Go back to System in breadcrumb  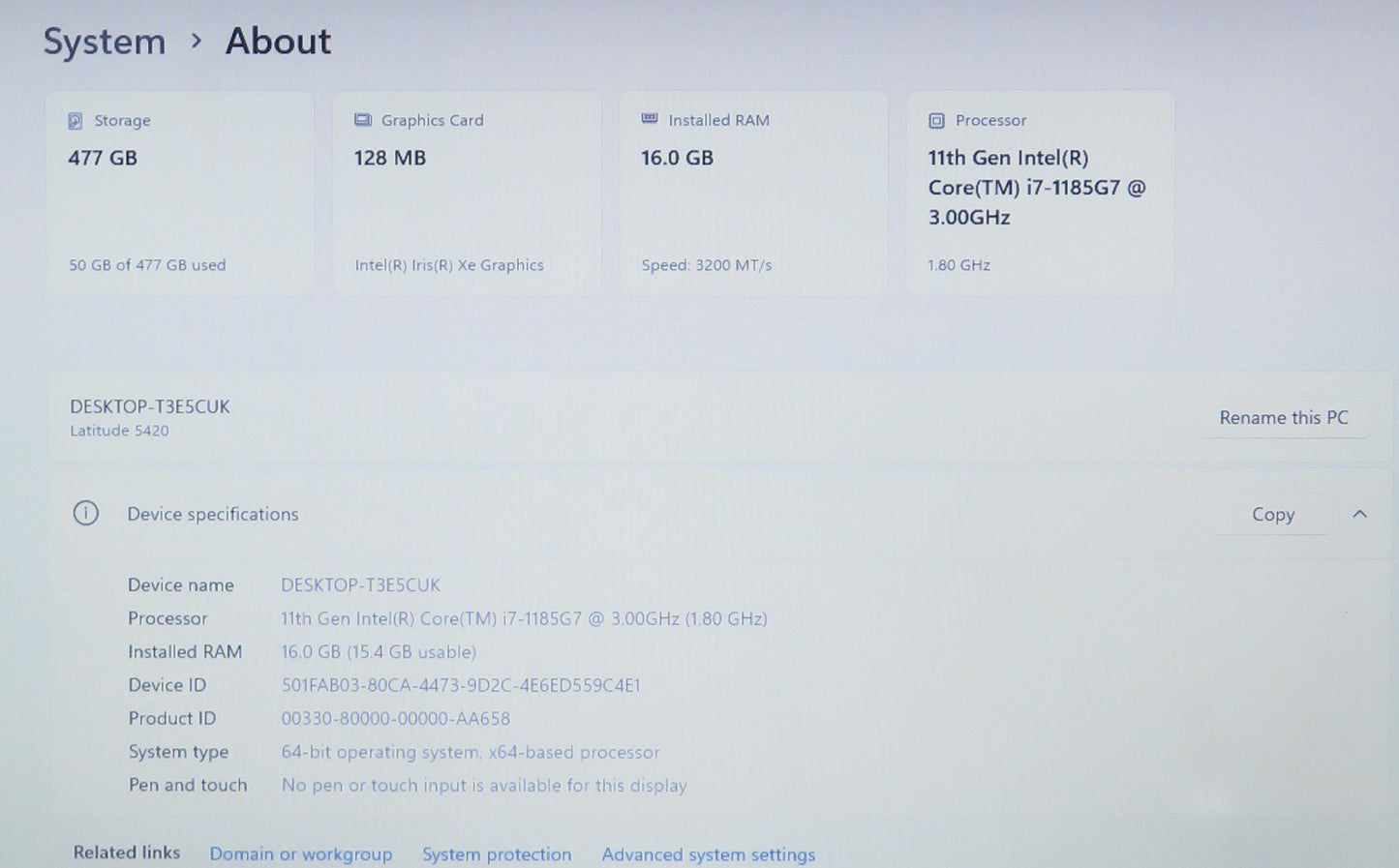(105, 42)
